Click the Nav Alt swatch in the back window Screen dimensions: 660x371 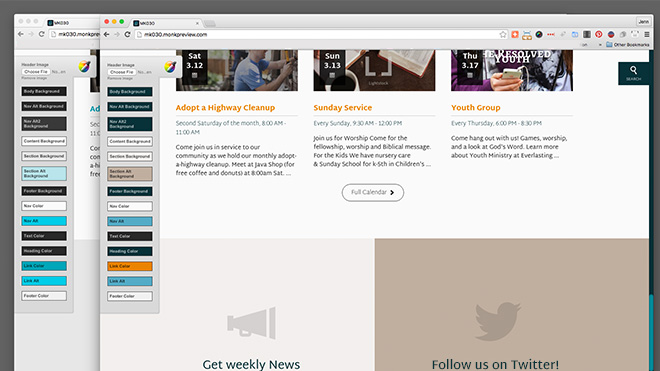[x=44, y=221]
